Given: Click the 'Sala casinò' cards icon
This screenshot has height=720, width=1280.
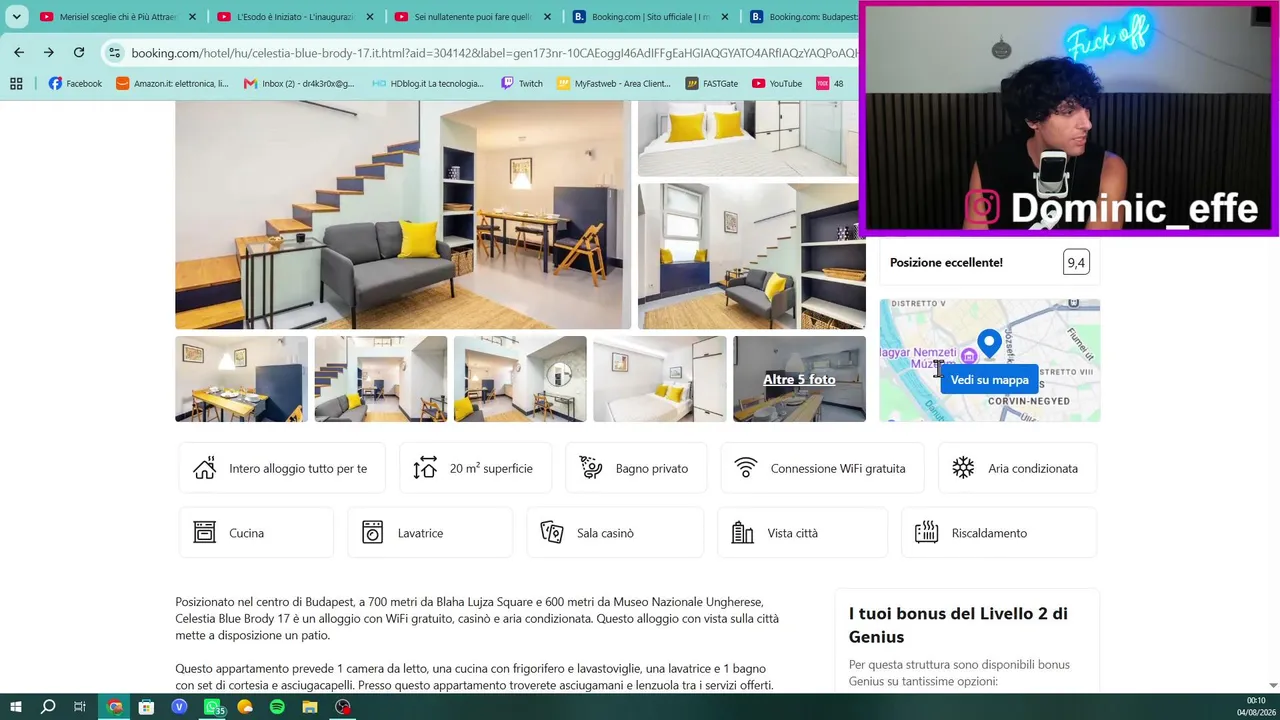Looking at the screenshot, I should tap(552, 533).
